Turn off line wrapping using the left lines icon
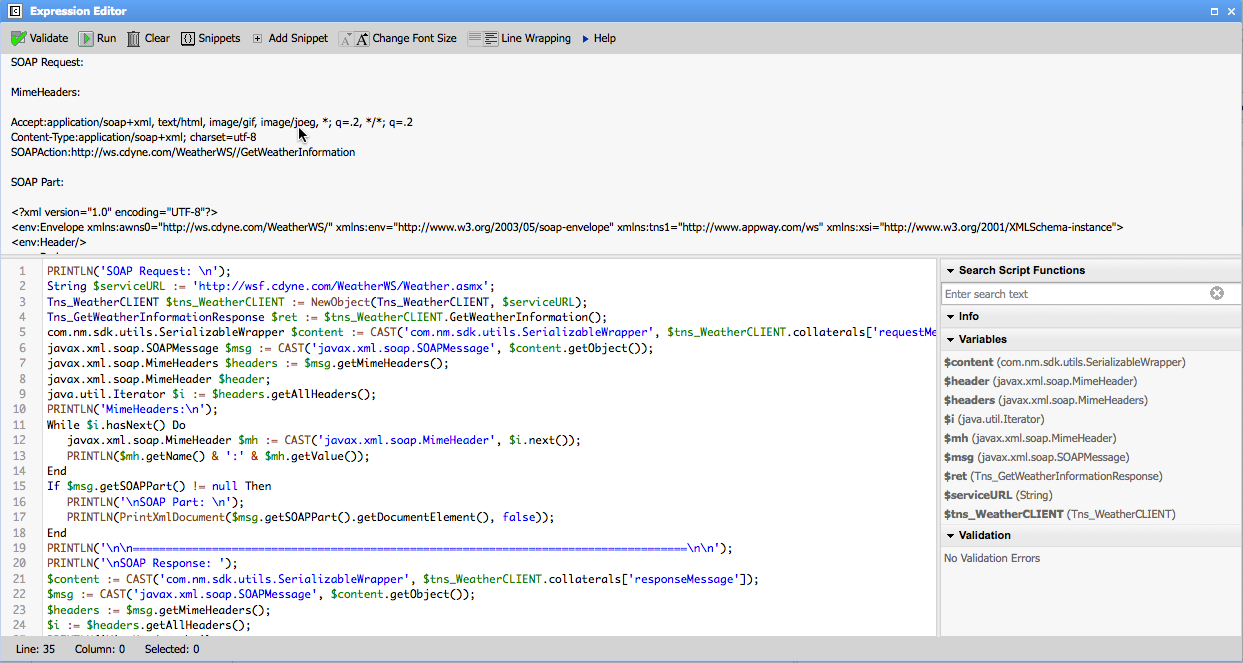The height and width of the screenshot is (663, 1243). coord(475,39)
